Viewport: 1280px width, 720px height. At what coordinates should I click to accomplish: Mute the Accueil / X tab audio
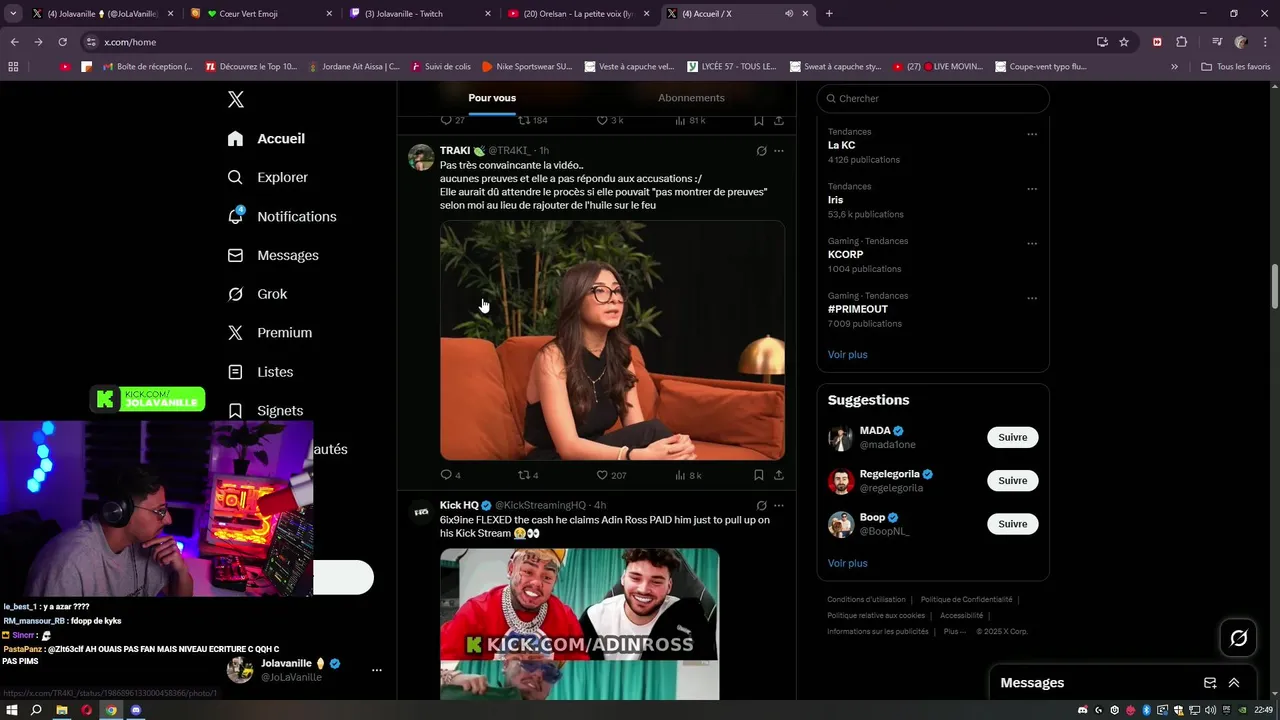click(x=789, y=14)
